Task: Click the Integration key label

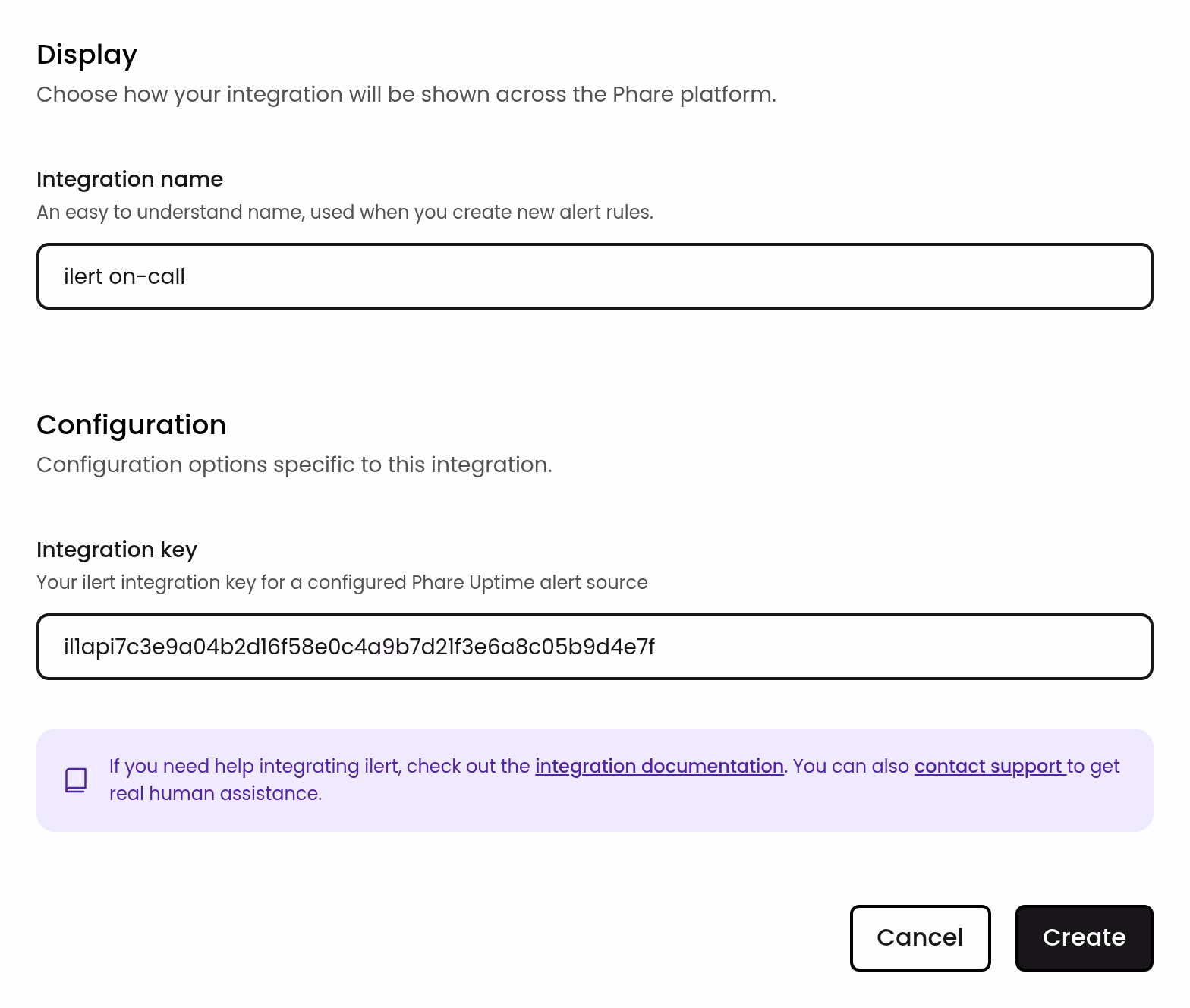Action: point(117,550)
